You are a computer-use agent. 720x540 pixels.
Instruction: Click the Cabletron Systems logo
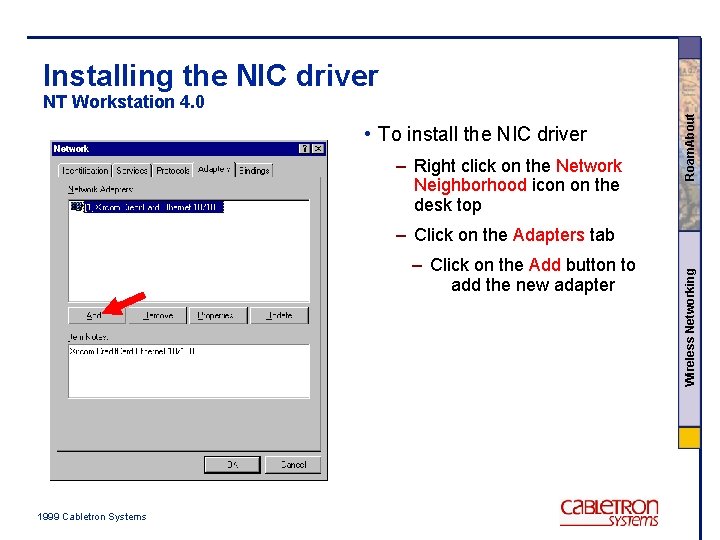pos(609,512)
